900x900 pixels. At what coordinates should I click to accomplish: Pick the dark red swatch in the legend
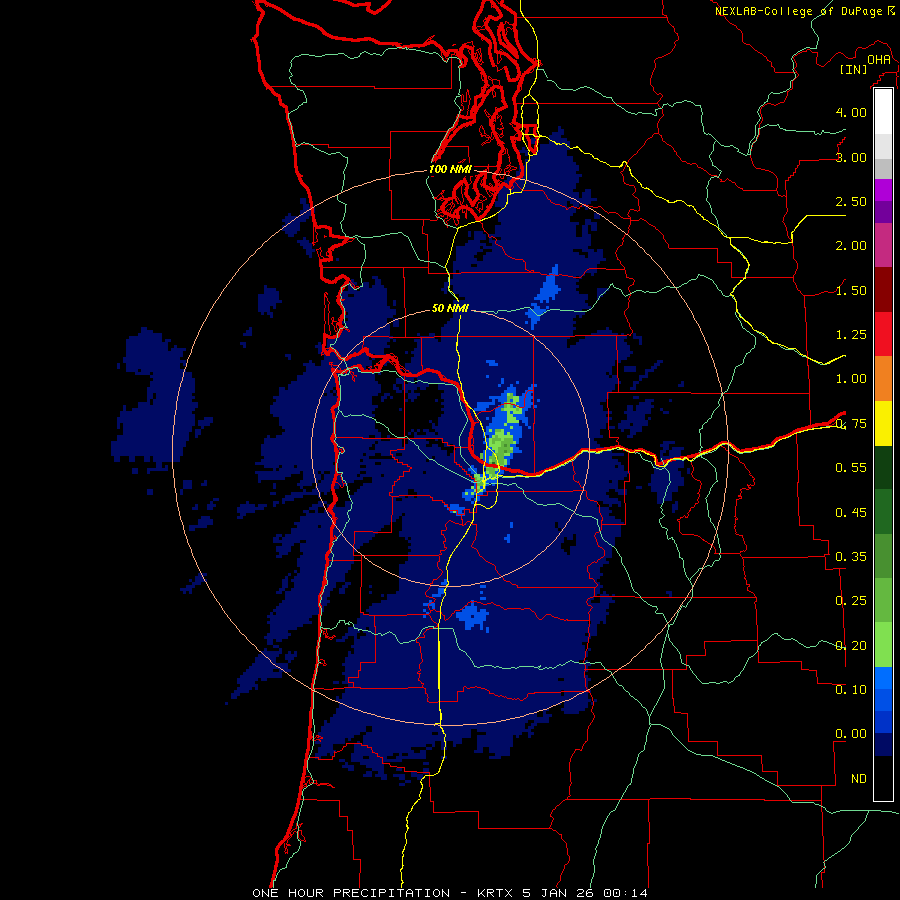click(883, 290)
